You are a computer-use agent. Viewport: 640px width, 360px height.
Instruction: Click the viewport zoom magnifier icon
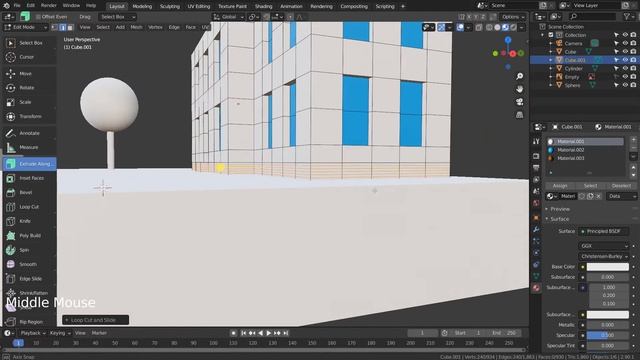pyautogui.click(x=519, y=76)
